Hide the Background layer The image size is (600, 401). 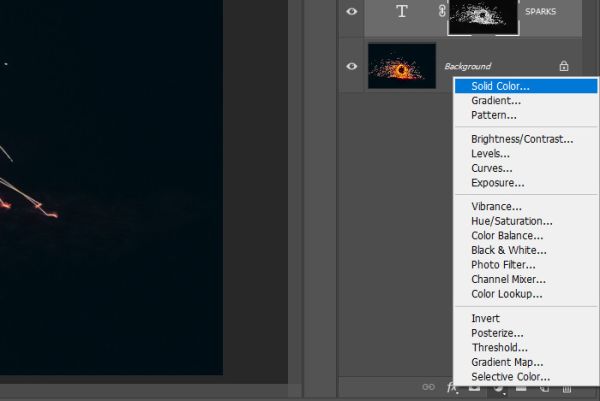pyautogui.click(x=352, y=66)
